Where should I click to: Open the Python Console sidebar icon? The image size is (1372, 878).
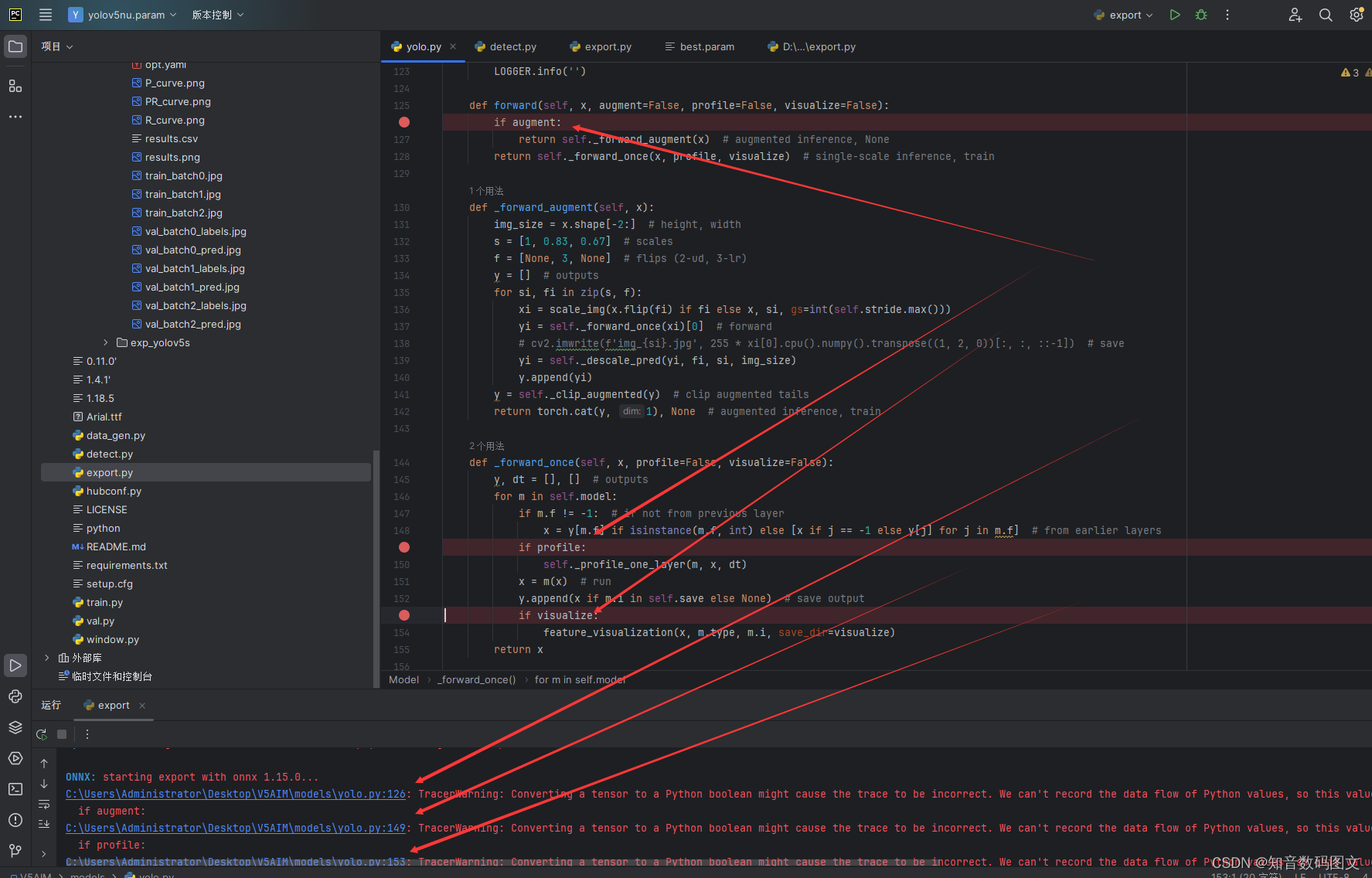[x=15, y=696]
